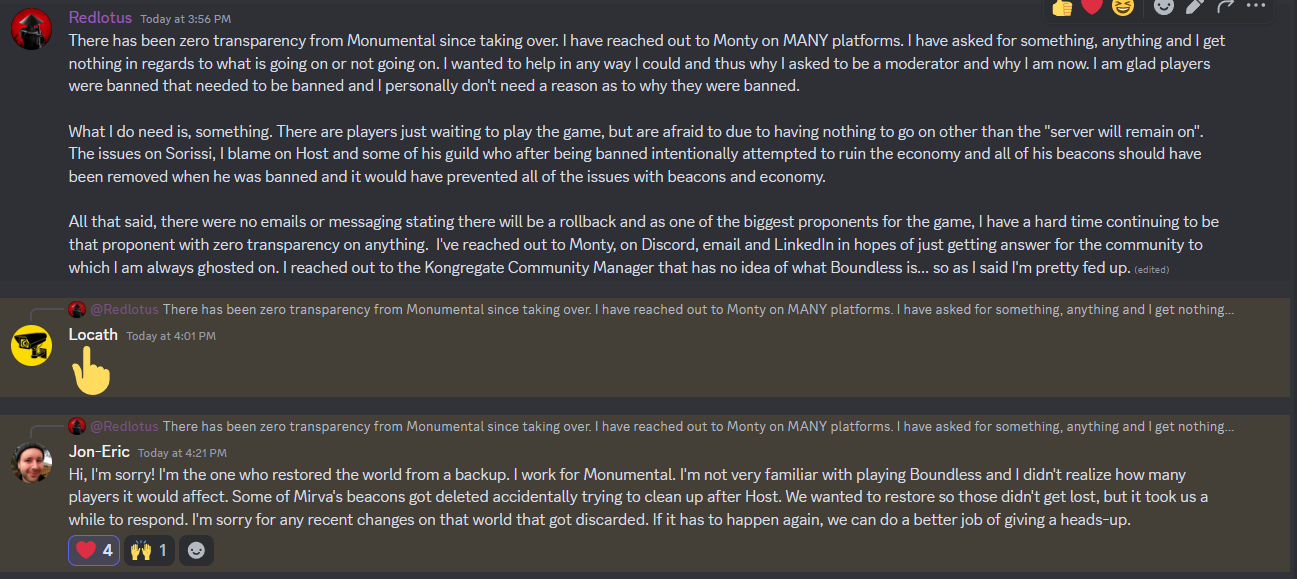Open the add reaction emoji picker
The image size is (1297, 579).
1164,6
